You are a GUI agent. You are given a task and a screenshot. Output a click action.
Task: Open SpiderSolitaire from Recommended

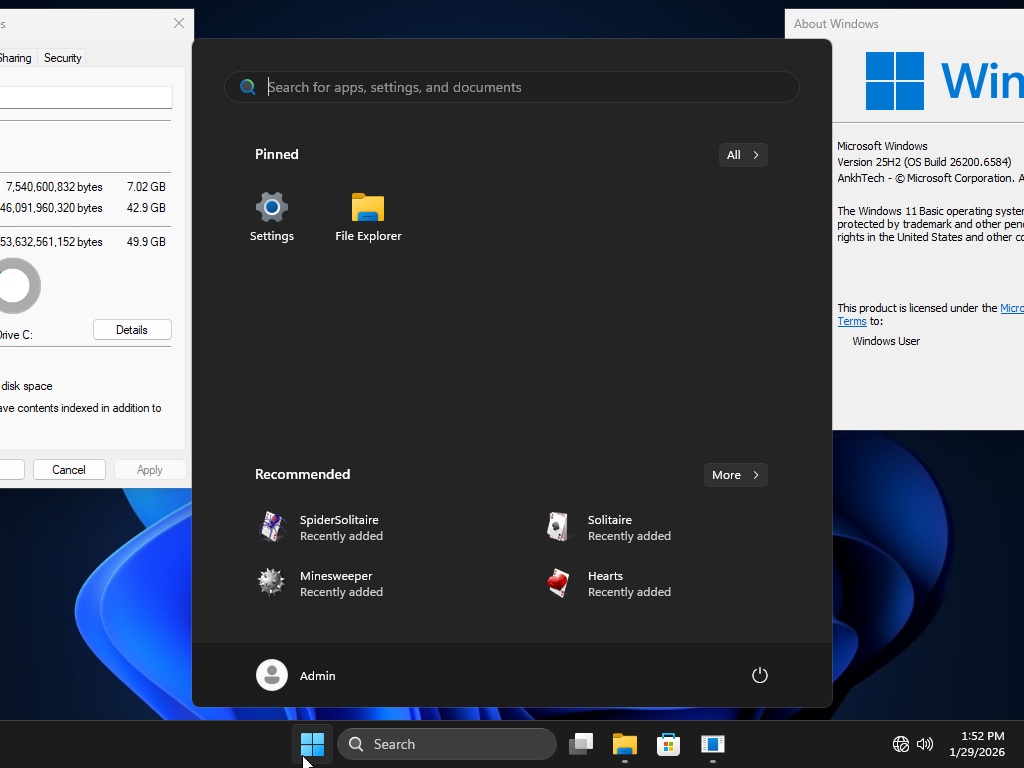coord(339,527)
